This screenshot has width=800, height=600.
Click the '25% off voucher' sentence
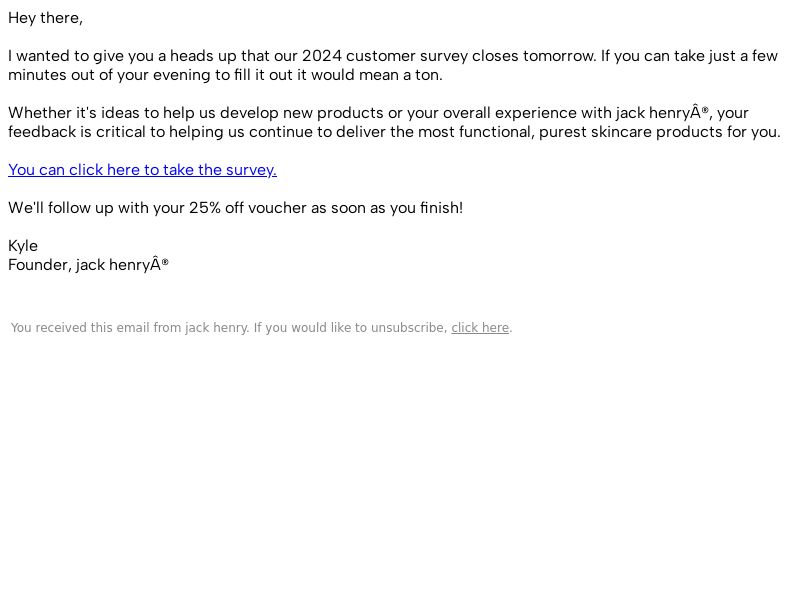pyautogui.click(x=236, y=208)
